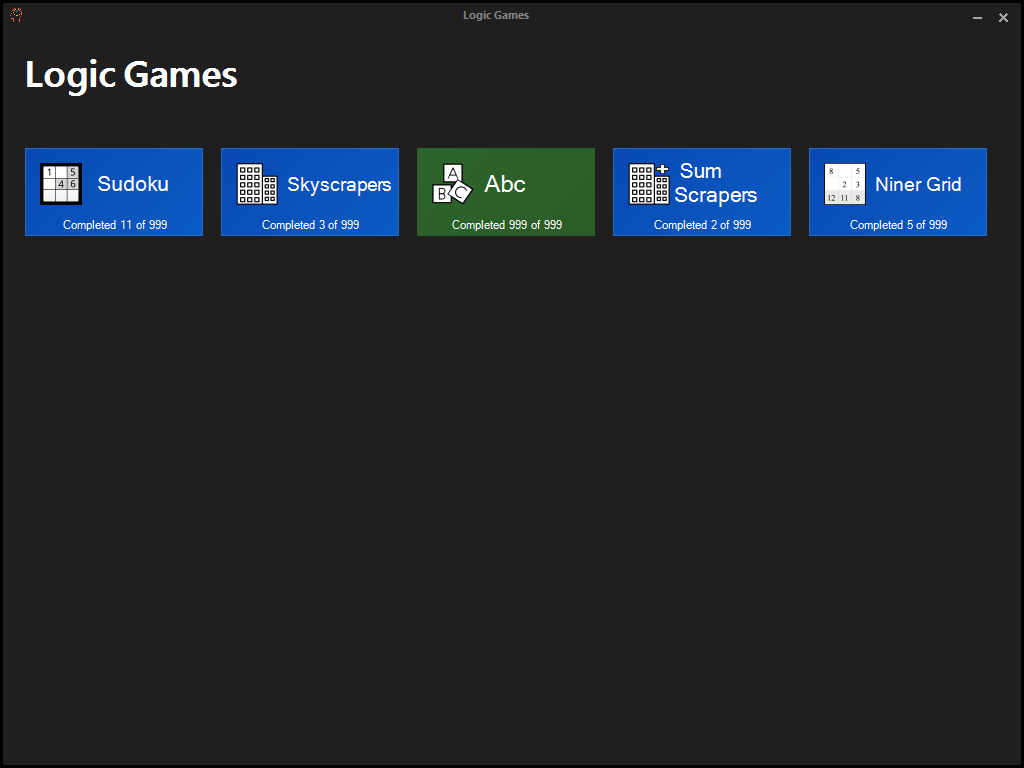Click the Logic Games window title bar
1024x768 pixels.
(x=496, y=15)
